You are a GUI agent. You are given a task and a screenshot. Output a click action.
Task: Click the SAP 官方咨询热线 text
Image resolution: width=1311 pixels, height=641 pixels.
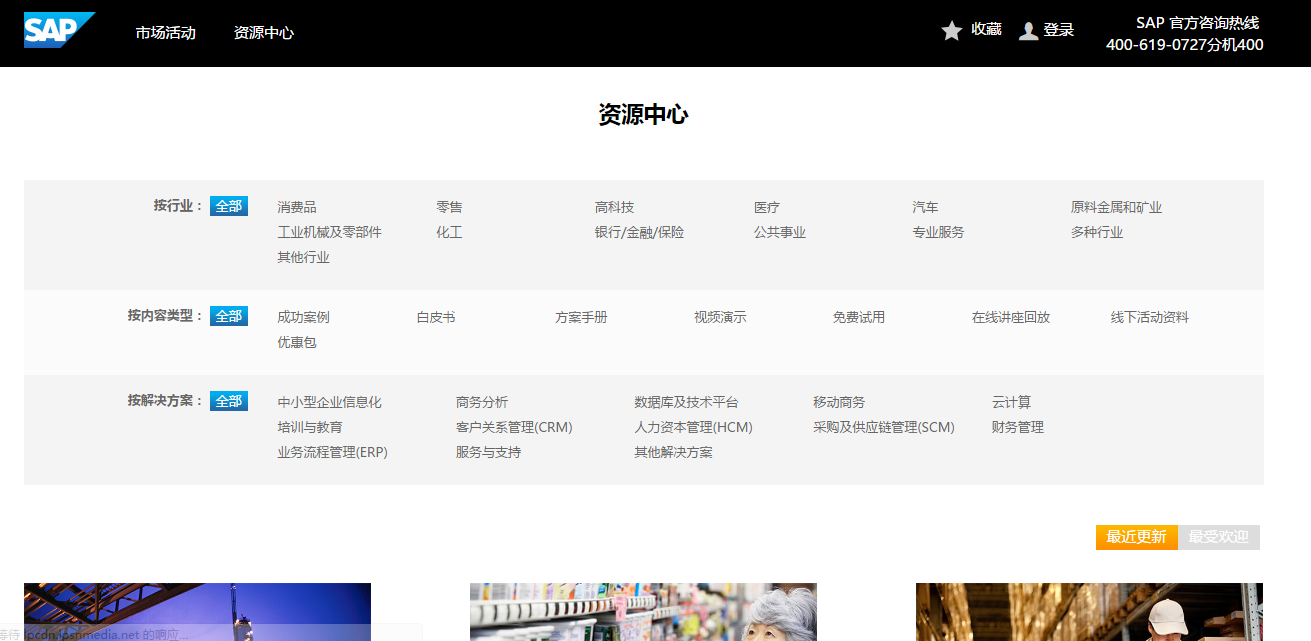pyautogui.click(x=1197, y=23)
